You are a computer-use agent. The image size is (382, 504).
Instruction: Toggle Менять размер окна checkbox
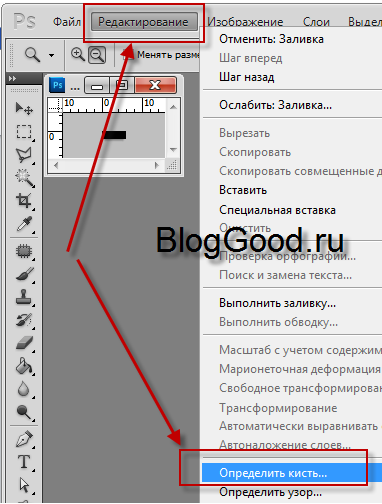point(127,55)
